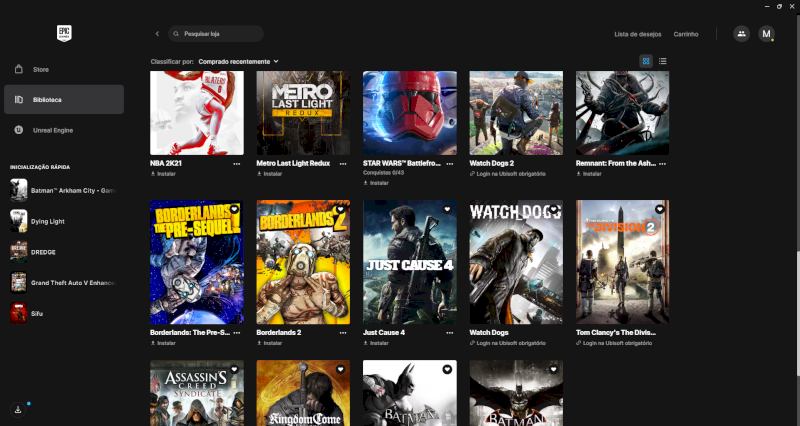The height and width of the screenshot is (426, 800).
Task: Switch to list view
Action: 663,61
